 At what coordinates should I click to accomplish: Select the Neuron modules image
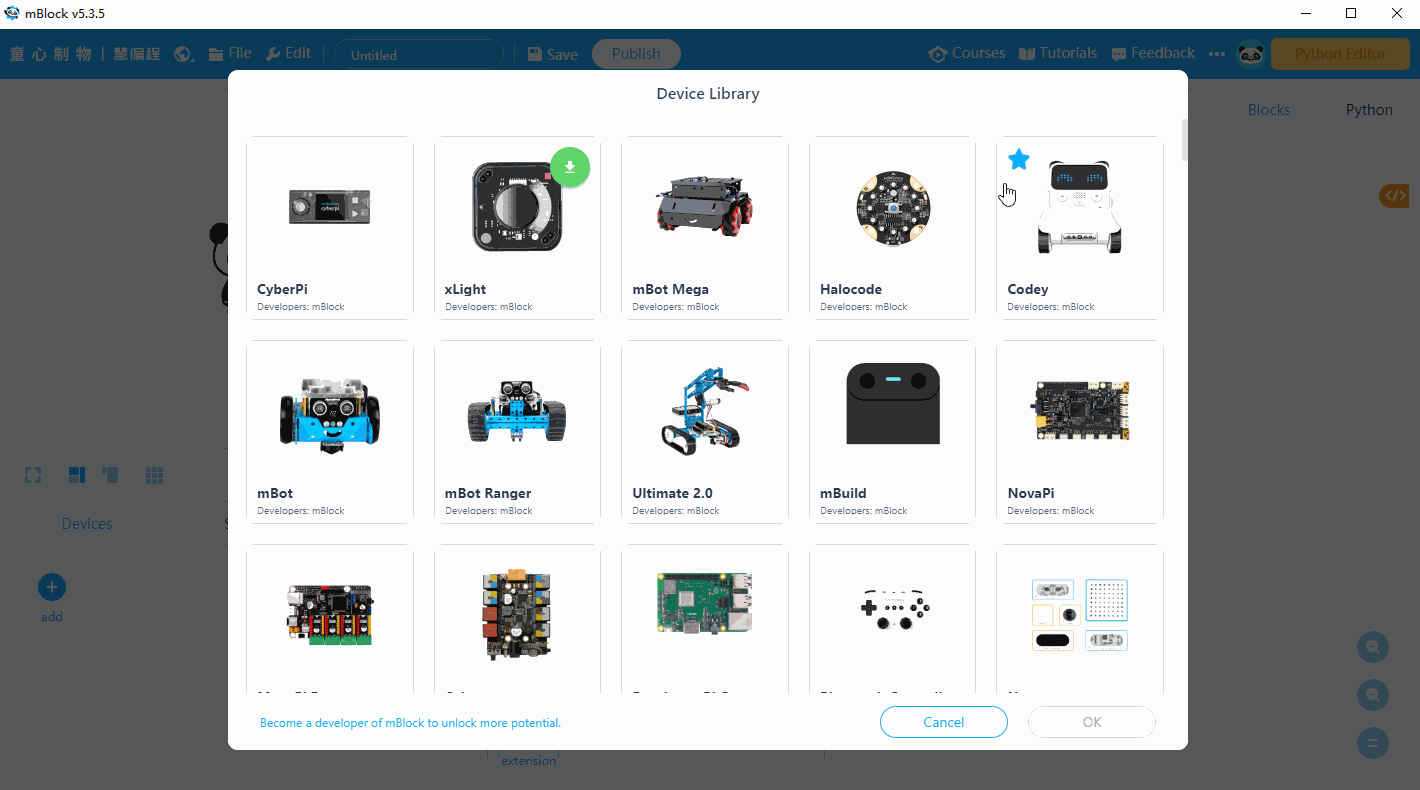[x=1080, y=614]
